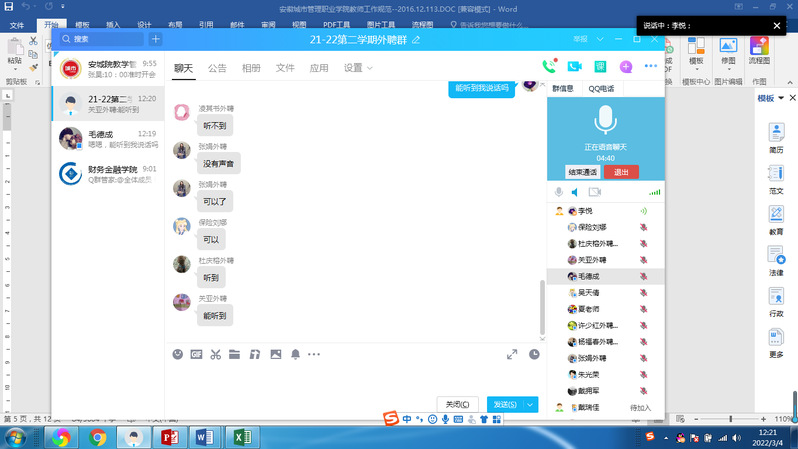Click the red 退出 button
798x449 pixels.
(x=621, y=172)
